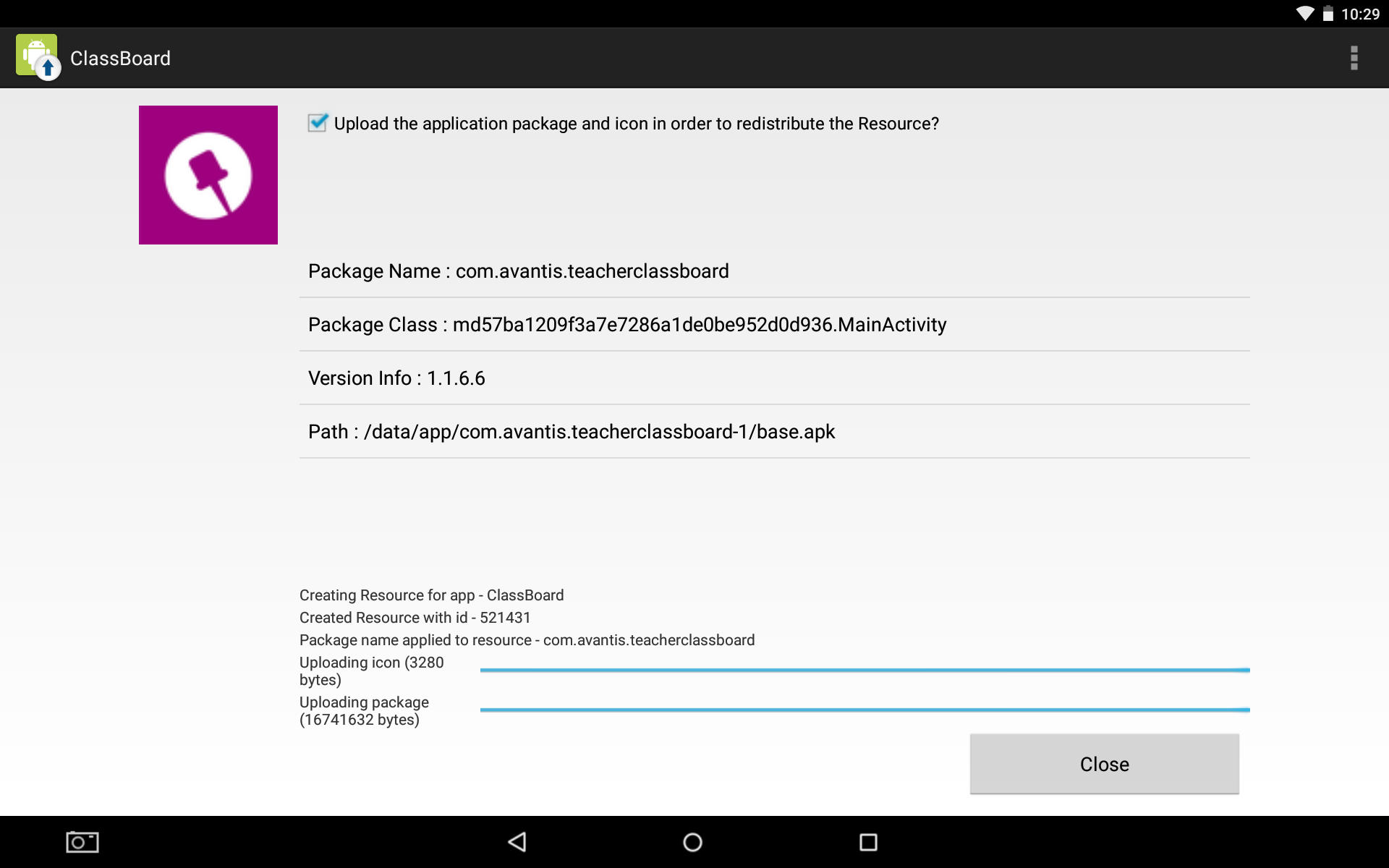
Task: Open recent apps with square icon
Action: click(x=868, y=842)
